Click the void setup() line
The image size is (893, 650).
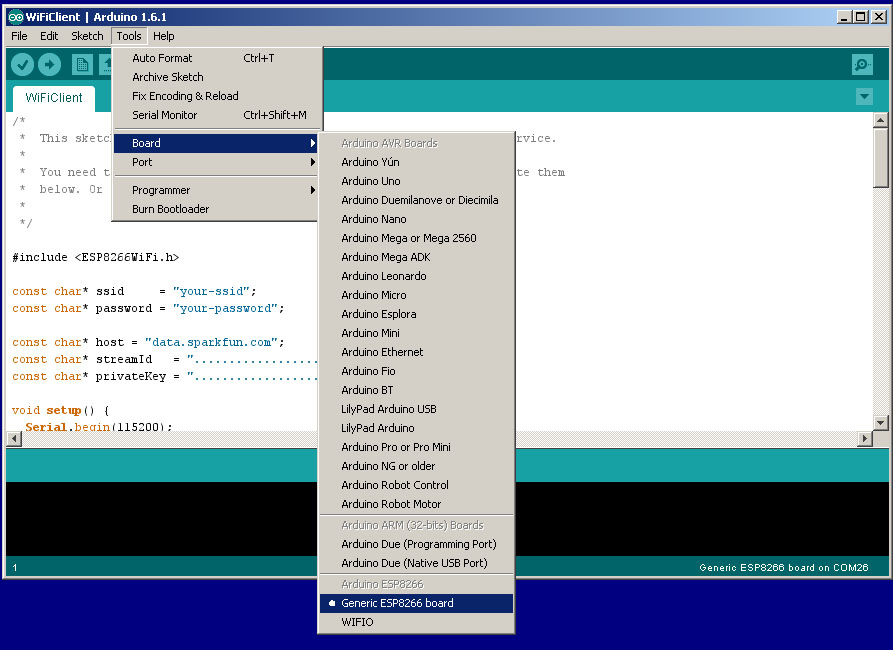coord(60,410)
